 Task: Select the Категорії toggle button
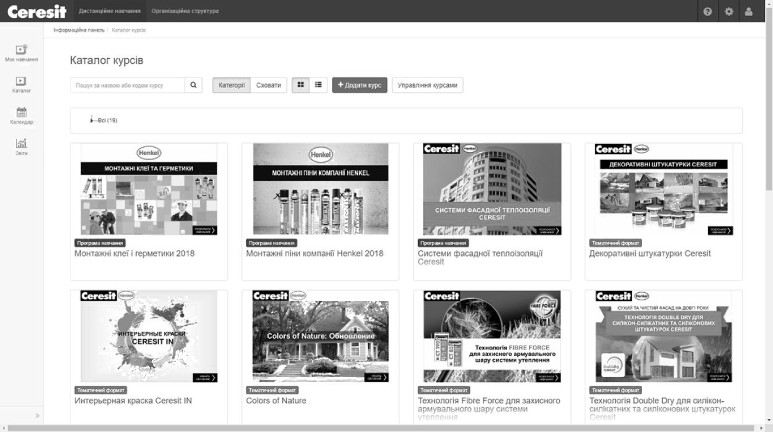point(232,85)
